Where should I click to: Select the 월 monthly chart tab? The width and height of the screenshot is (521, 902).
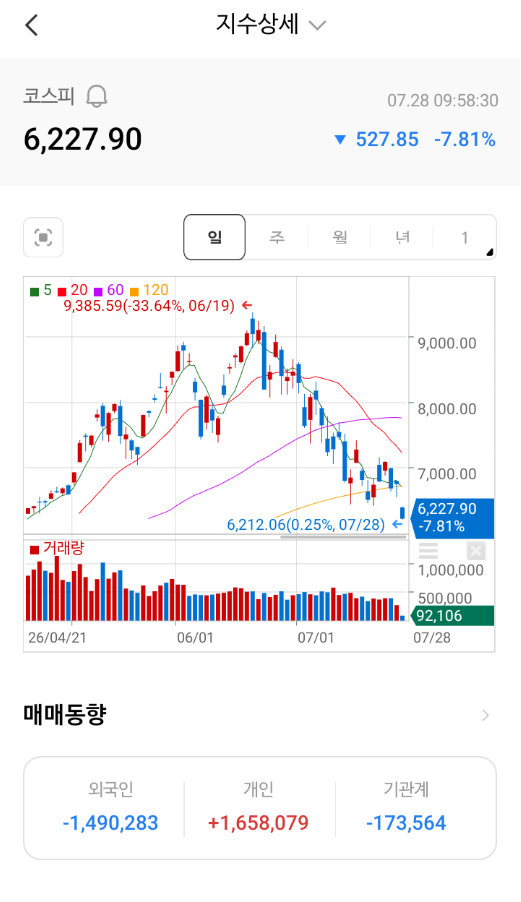340,237
